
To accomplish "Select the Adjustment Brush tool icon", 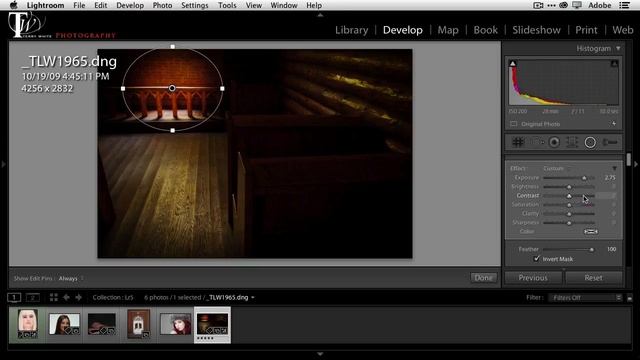I will (610, 142).
